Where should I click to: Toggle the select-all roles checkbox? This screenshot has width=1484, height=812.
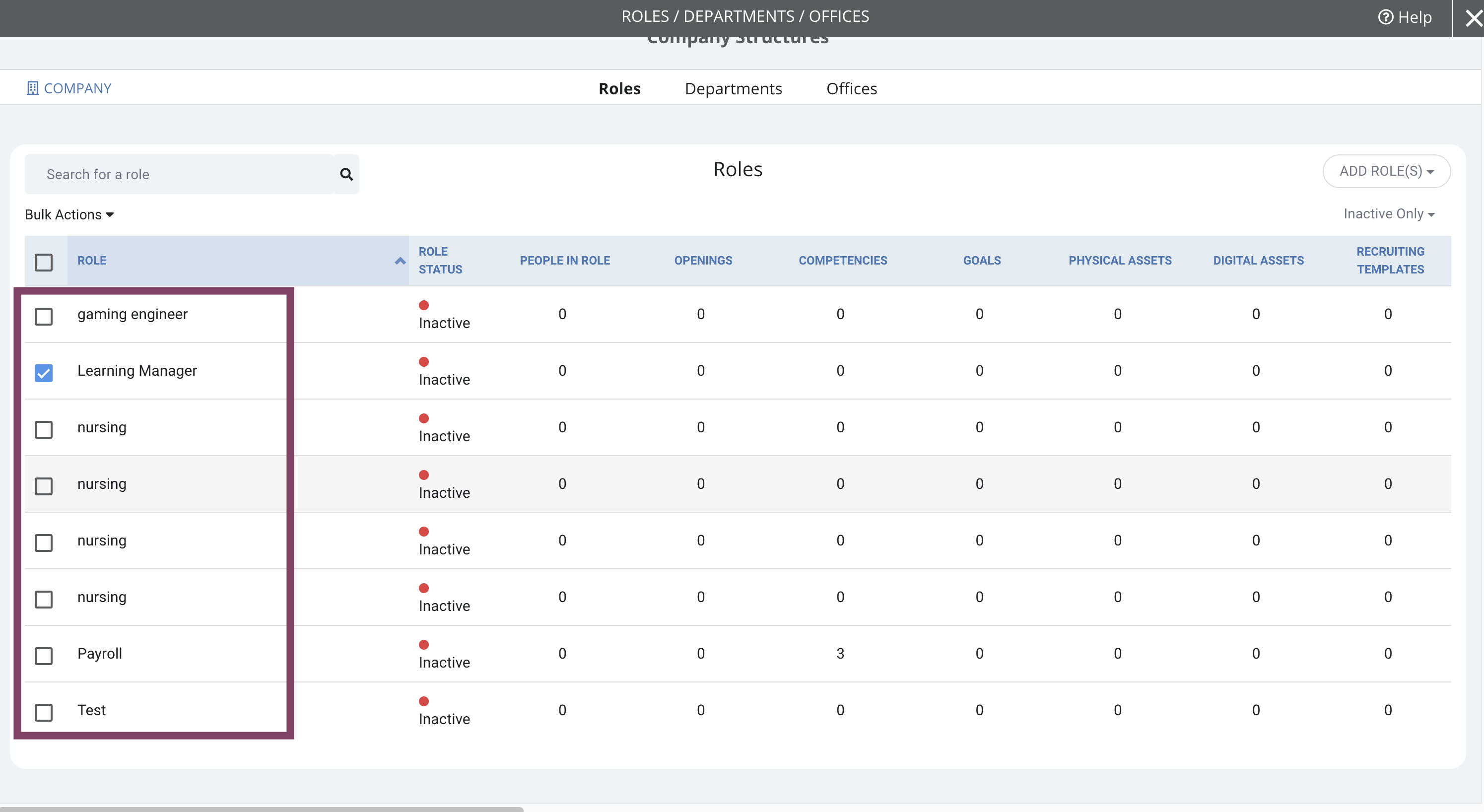[x=44, y=262]
